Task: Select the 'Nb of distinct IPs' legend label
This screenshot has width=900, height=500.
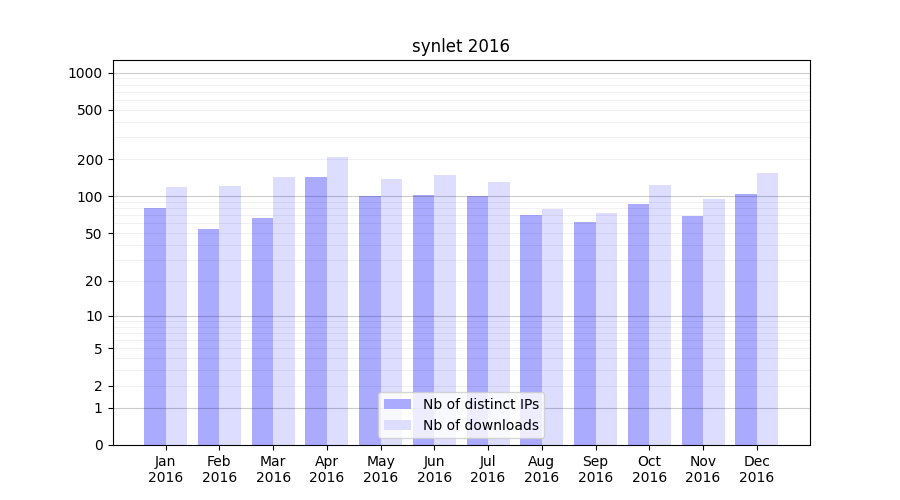Action: pyautogui.click(x=480, y=404)
